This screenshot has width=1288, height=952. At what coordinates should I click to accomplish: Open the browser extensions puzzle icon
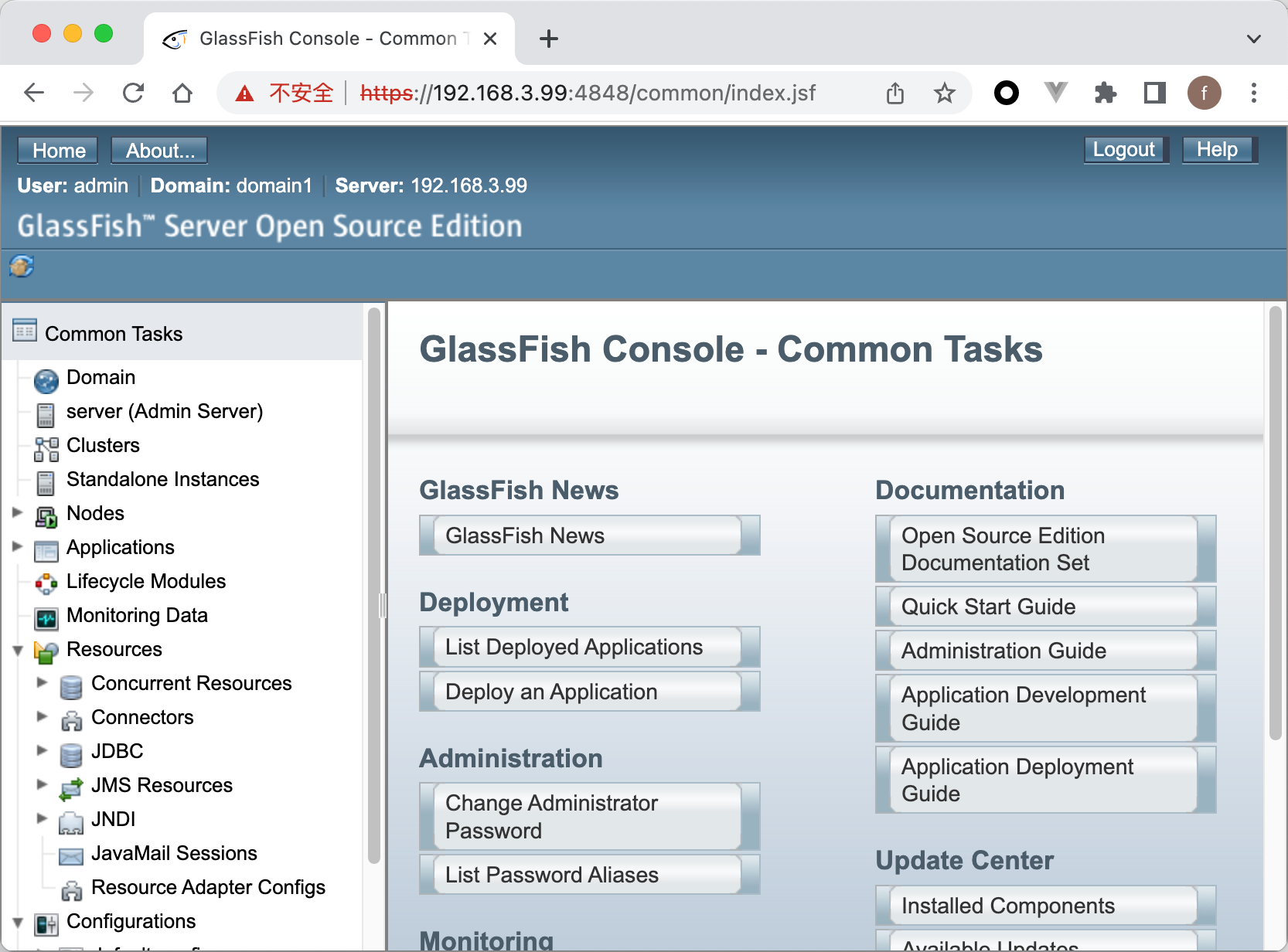coord(1105,93)
